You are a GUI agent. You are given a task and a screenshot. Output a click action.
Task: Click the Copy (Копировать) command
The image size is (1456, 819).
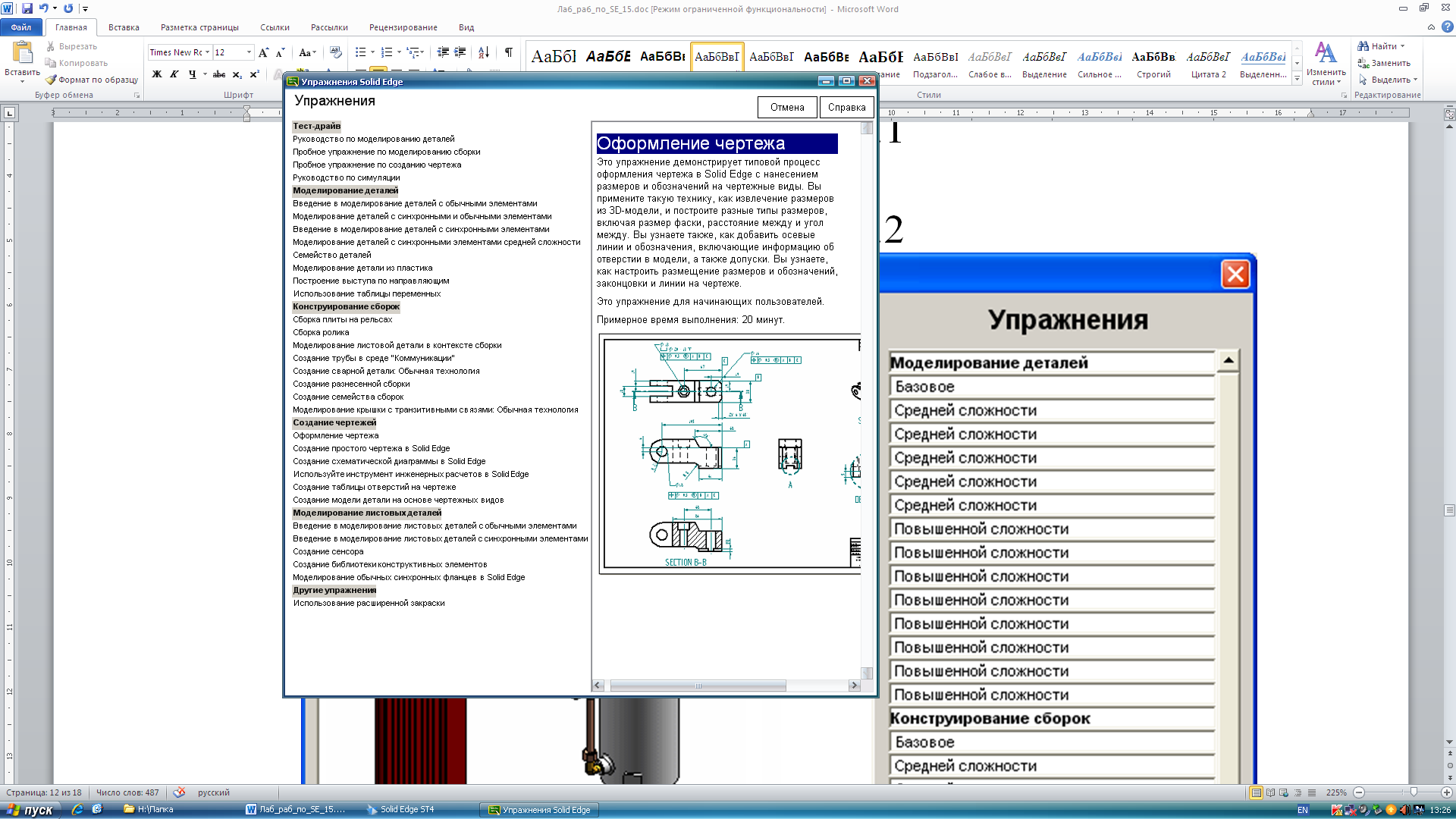pos(77,63)
